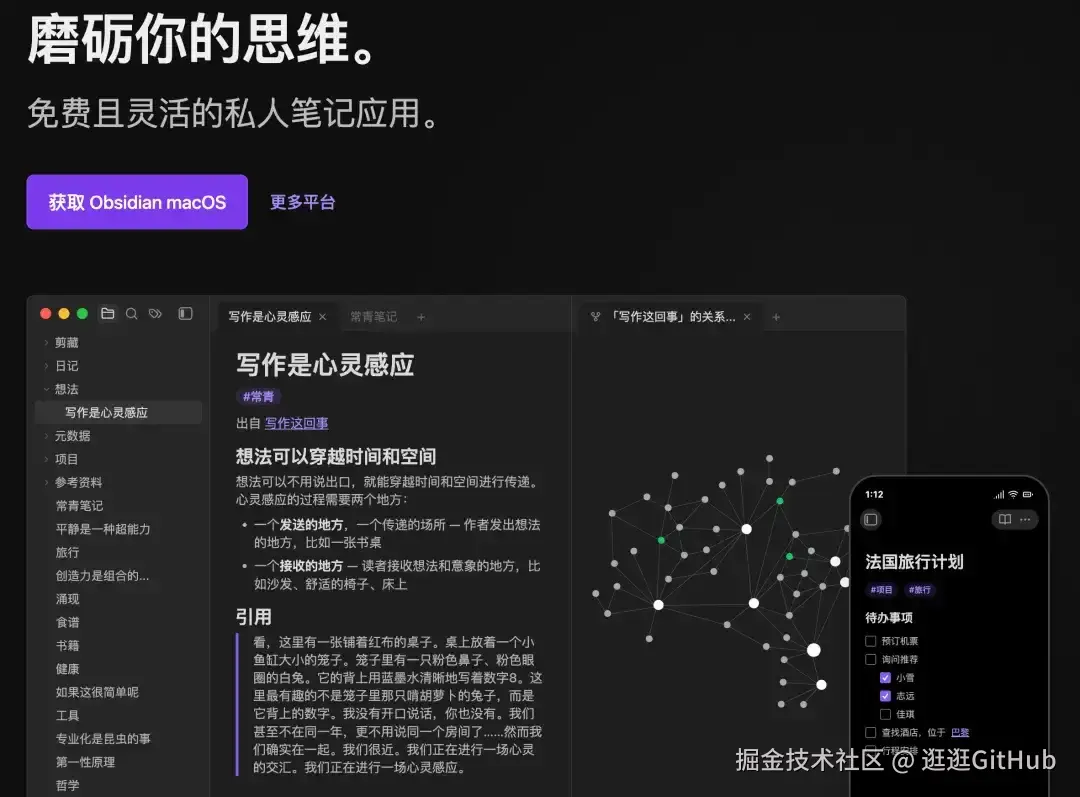The width and height of the screenshot is (1080, 797).
Task: Select the 「写作这回事」的关系 tab
Action: (x=673, y=317)
